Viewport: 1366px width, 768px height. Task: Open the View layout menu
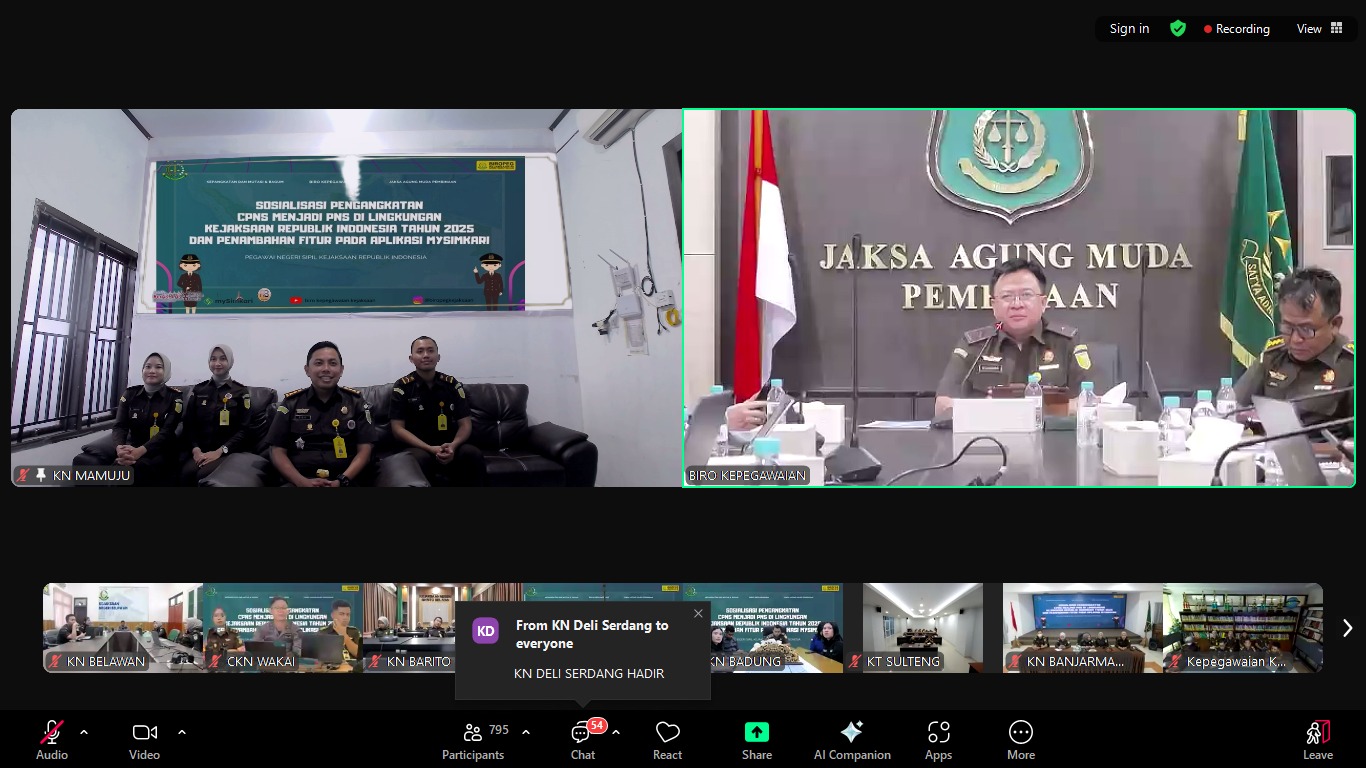click(x=1319, y=29)
